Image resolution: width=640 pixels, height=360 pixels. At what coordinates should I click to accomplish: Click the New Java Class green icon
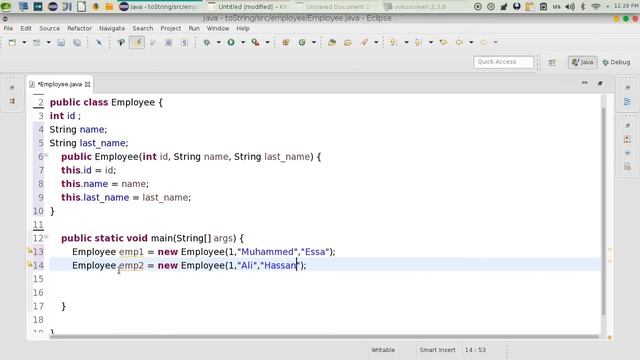(x=302, y=42)
